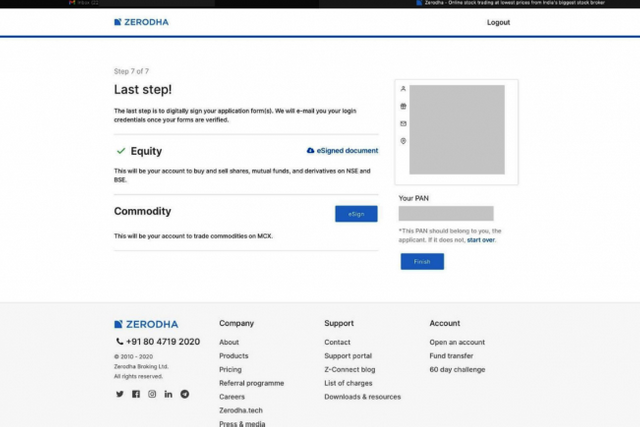Click the 'Last step!' heading
The width and height of the screenshot is (640, 427).
pyautogui.click(x=143, y=89)
